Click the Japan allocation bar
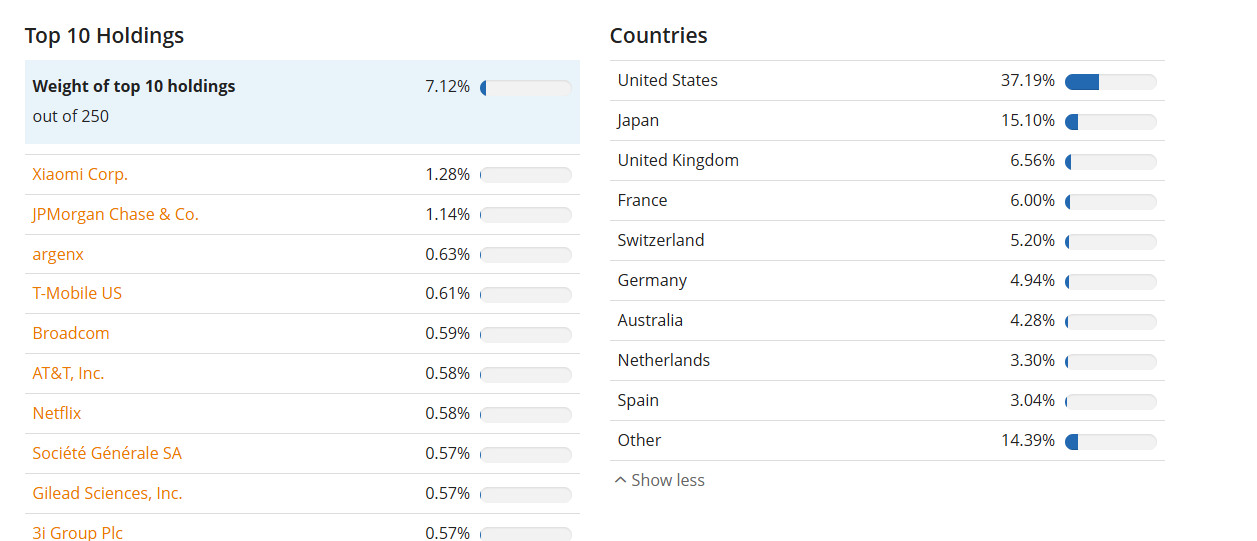The width and height of the screenshot is (1257, 541). coord(1111,122)
